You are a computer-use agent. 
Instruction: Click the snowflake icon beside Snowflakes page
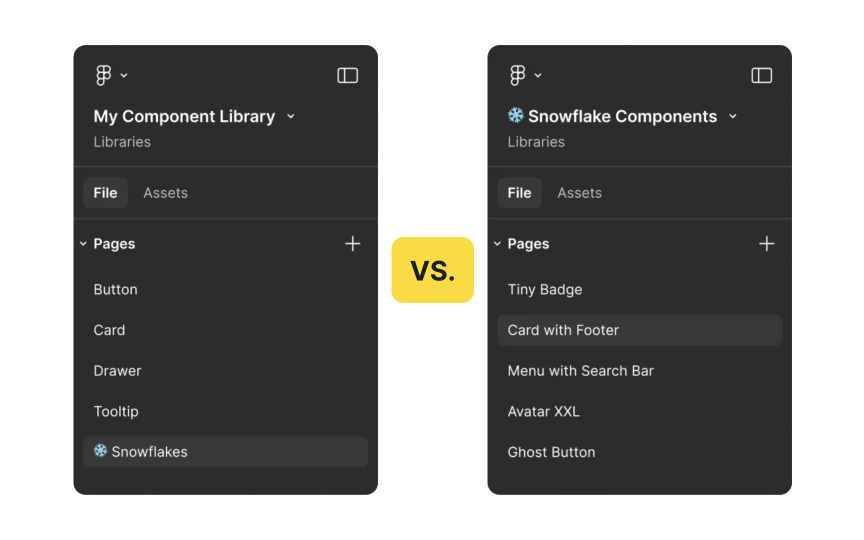101,451
